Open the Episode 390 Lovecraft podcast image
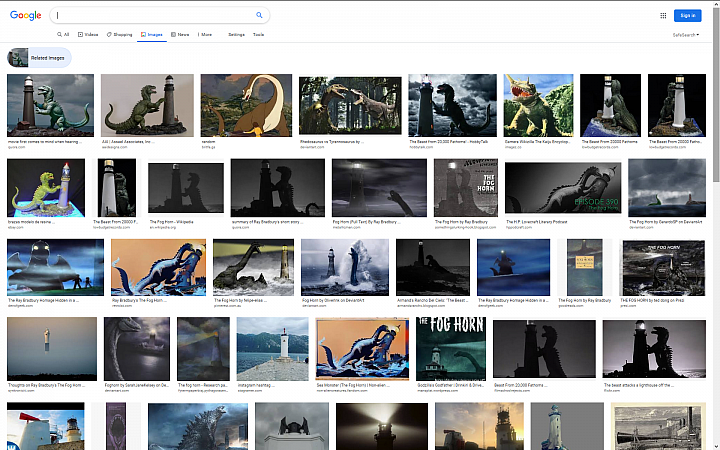This screenshot has height=450, width=720. 563,188
